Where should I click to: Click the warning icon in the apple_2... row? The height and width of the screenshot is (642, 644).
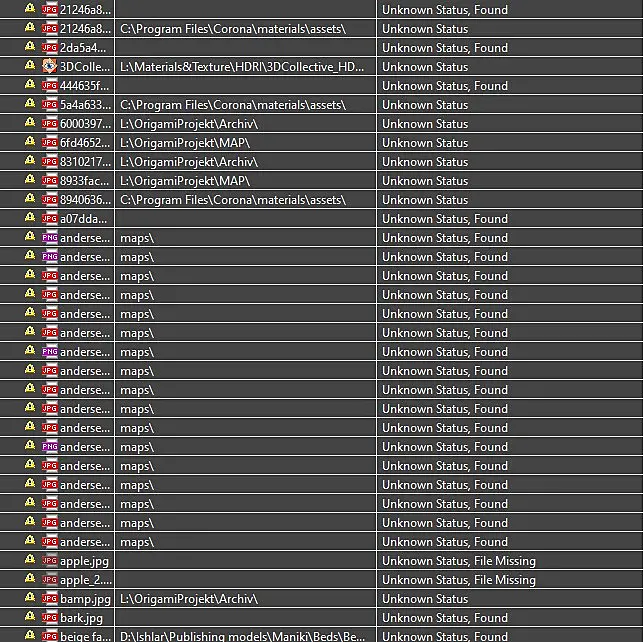click(x=30, y=578)
